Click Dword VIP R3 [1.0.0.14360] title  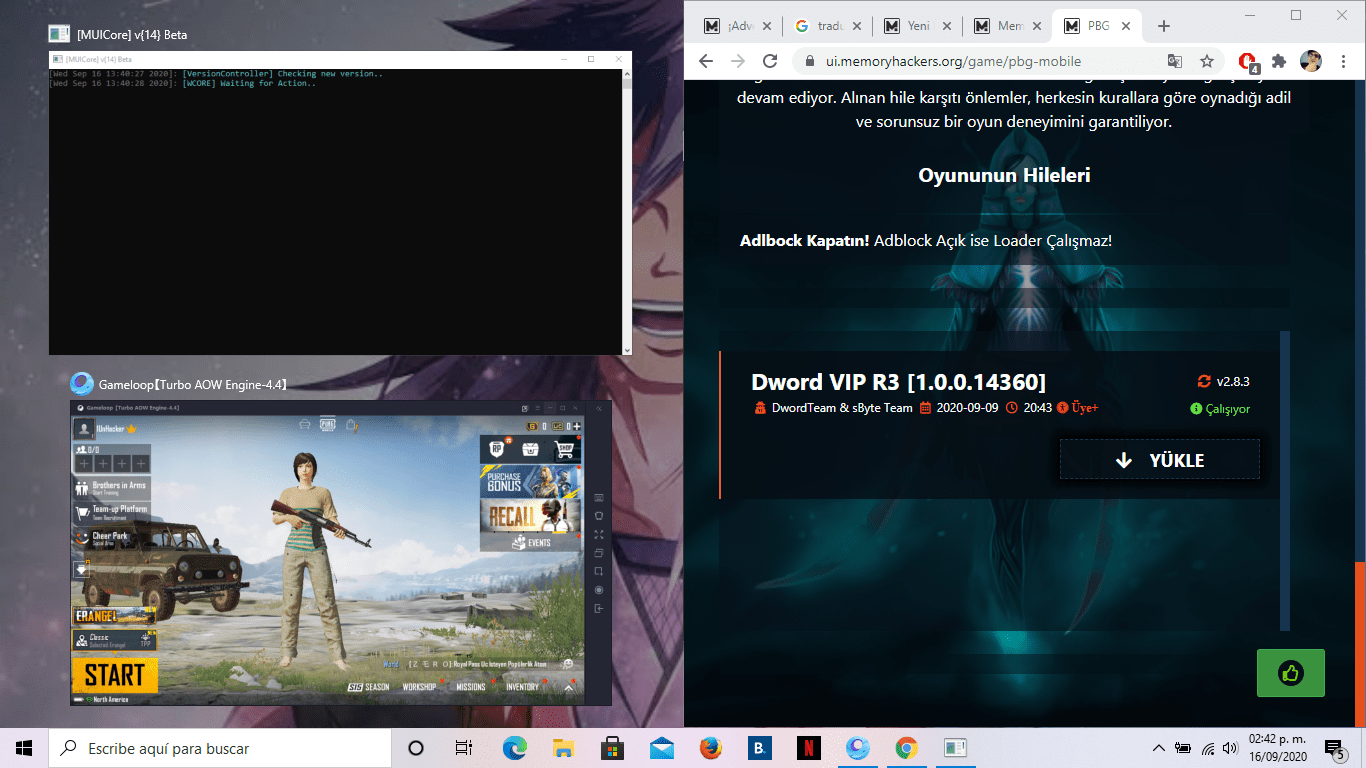pos(899,382)
